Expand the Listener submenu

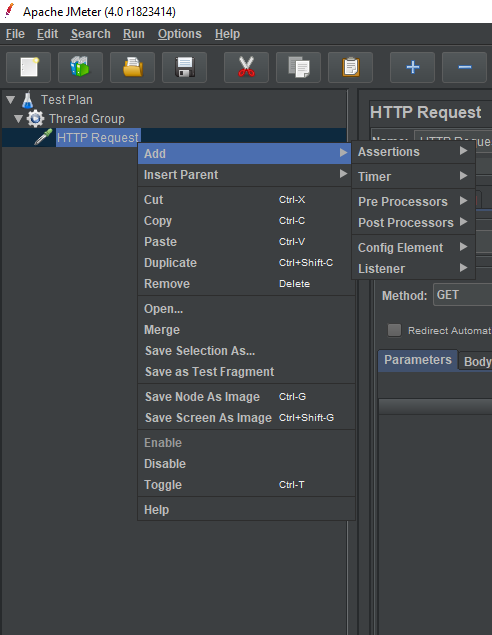(x=413, y=268)
